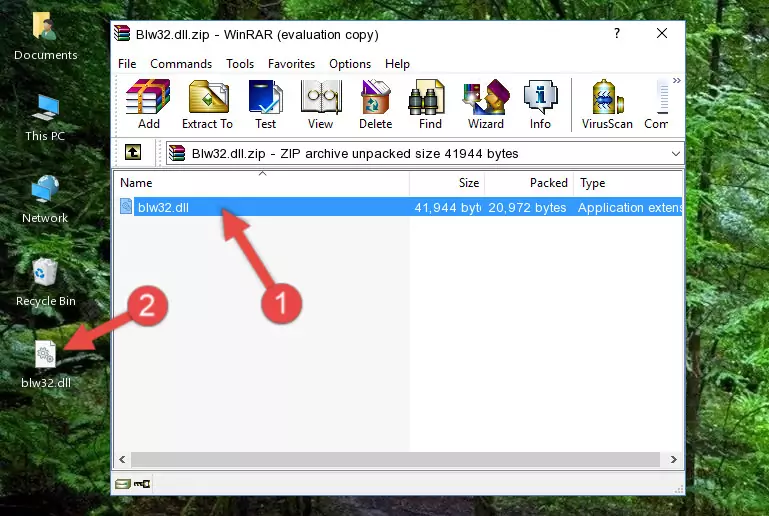
Task: Click the horizontal scrollbar thumb
Action: 395,460
